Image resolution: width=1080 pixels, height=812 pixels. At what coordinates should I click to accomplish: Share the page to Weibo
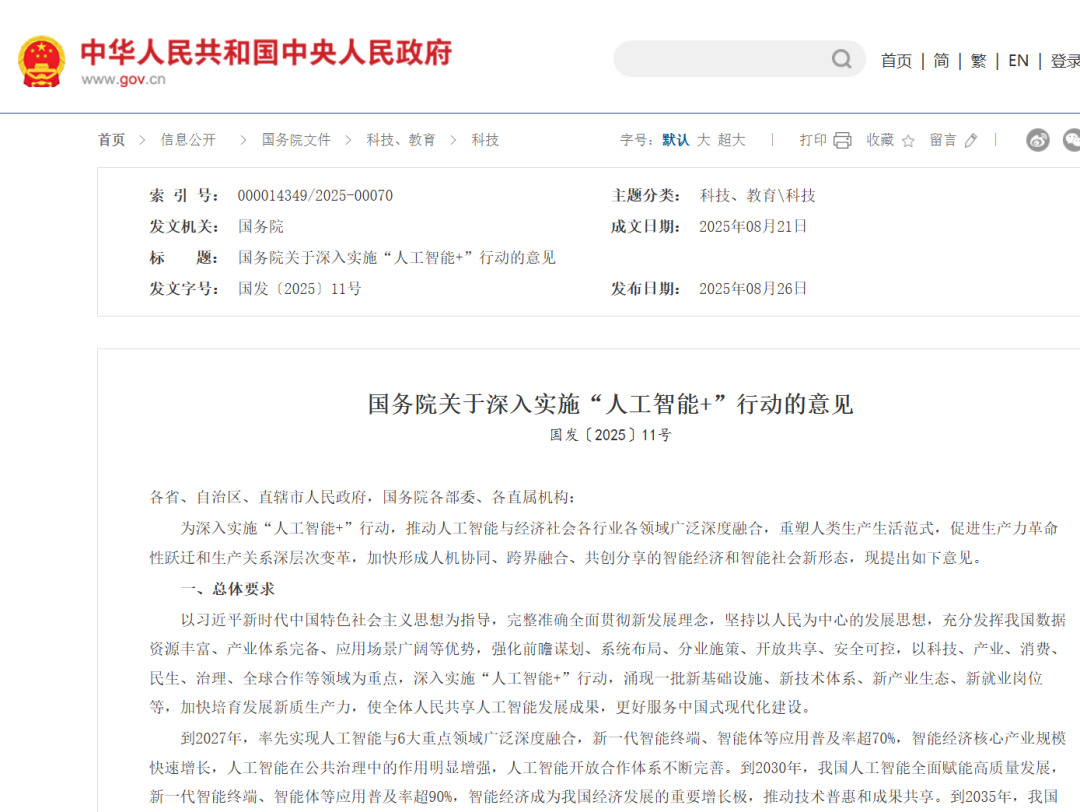pyautogui.click(x=1037, y=140)
